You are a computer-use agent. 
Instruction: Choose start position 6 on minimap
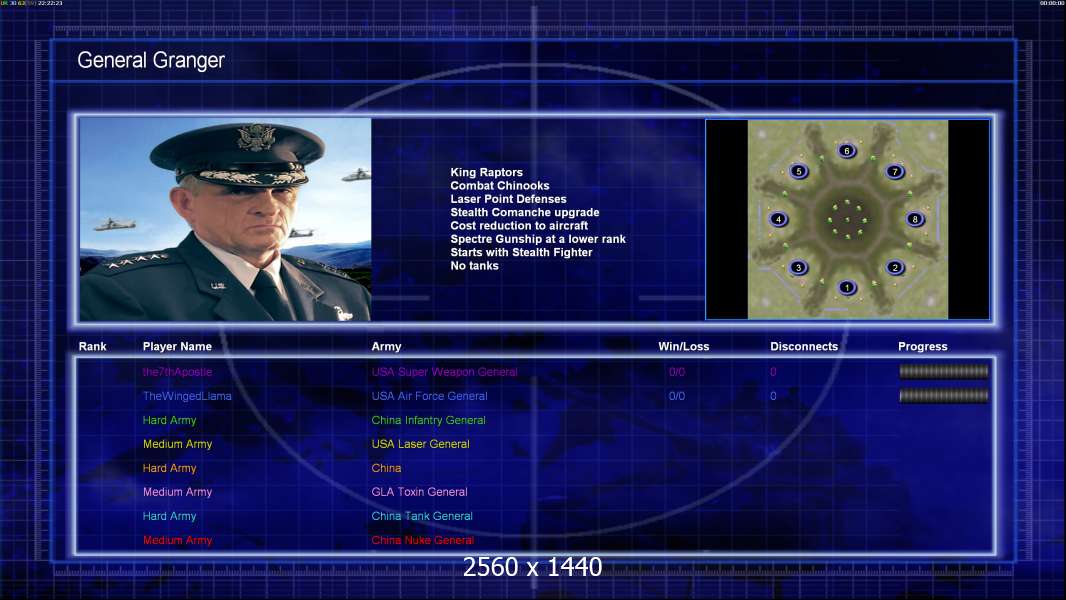tap(846, 151)
